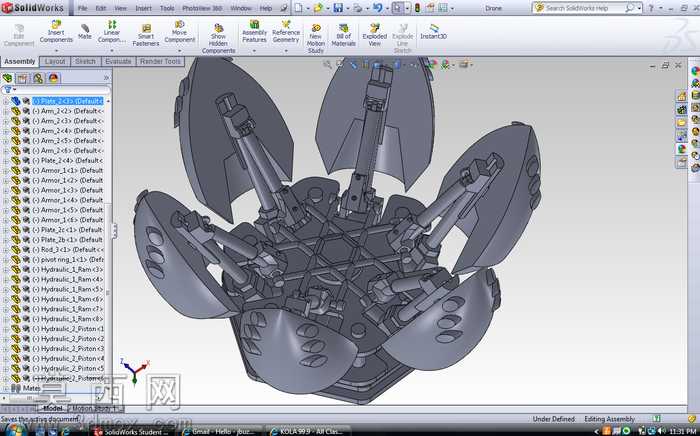Expand the Mates folder node

[x=5, y=388]
